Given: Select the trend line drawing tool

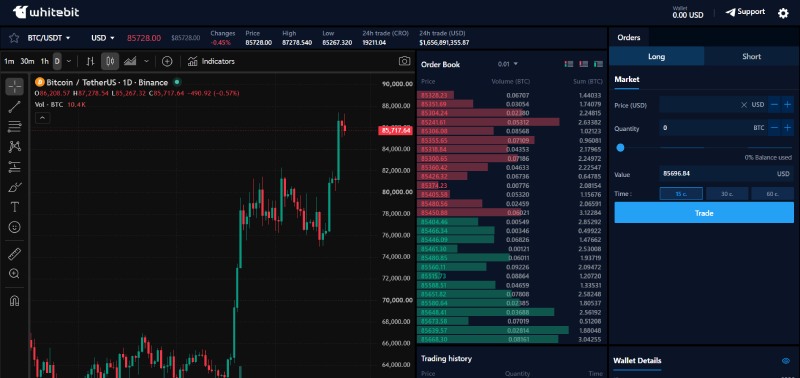Looking at the screenshot, I should point(15,107).
